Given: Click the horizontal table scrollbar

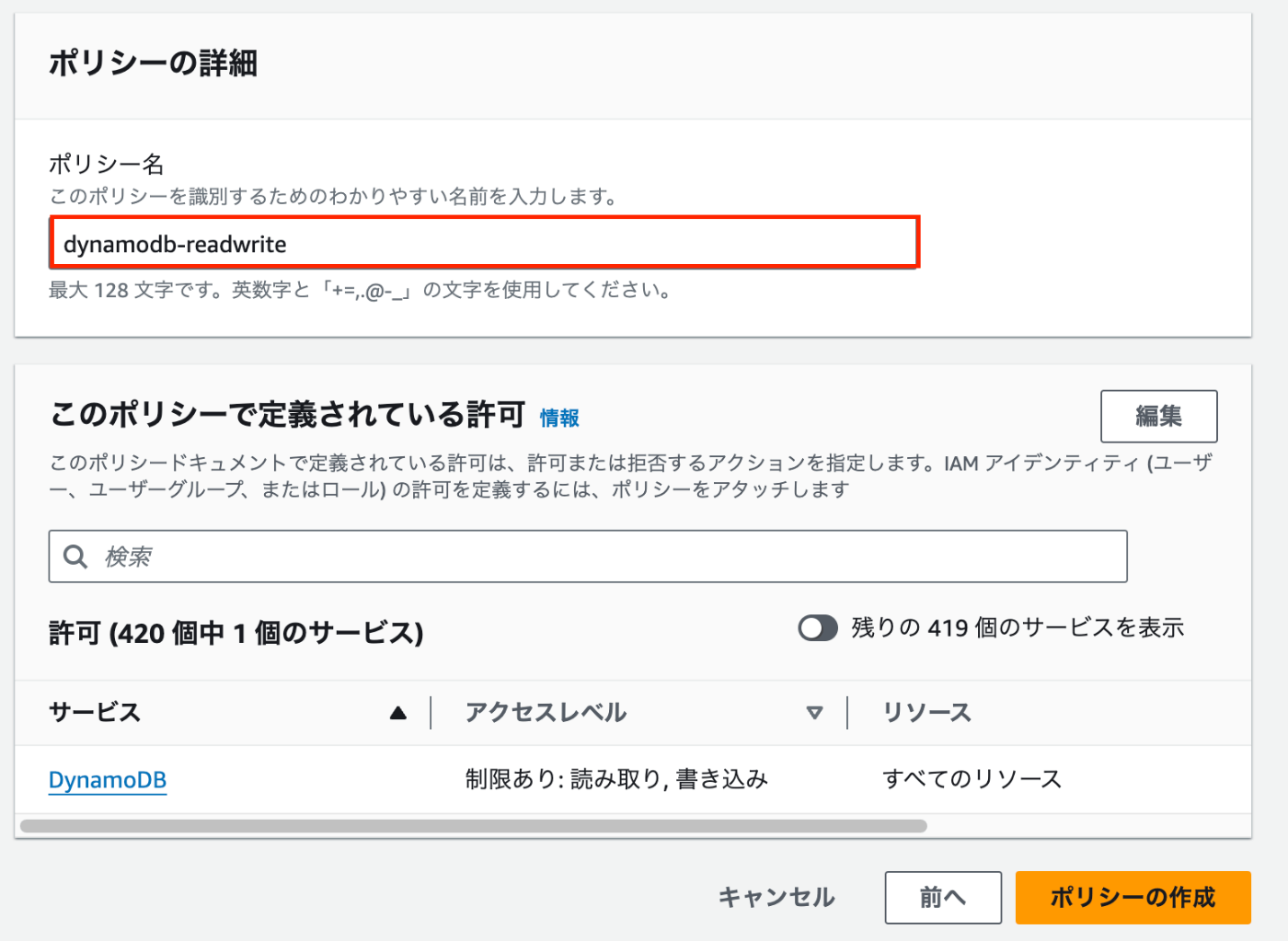Looking at the screenshot, I should point(473,826).
